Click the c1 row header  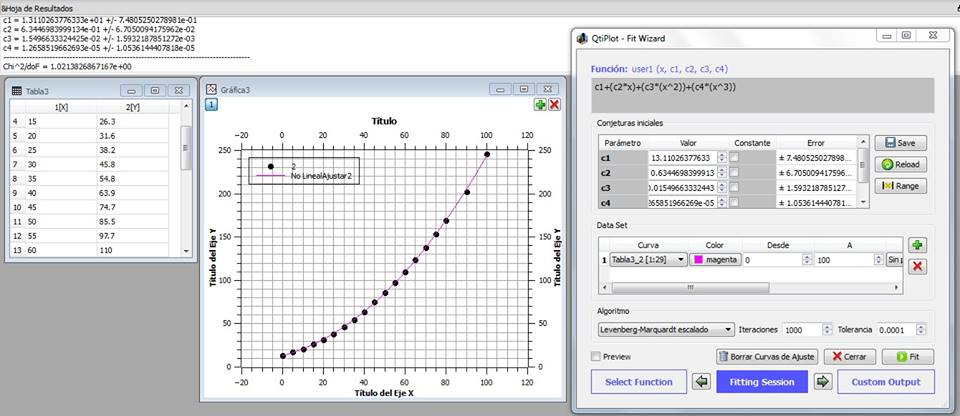coord(623,157)
